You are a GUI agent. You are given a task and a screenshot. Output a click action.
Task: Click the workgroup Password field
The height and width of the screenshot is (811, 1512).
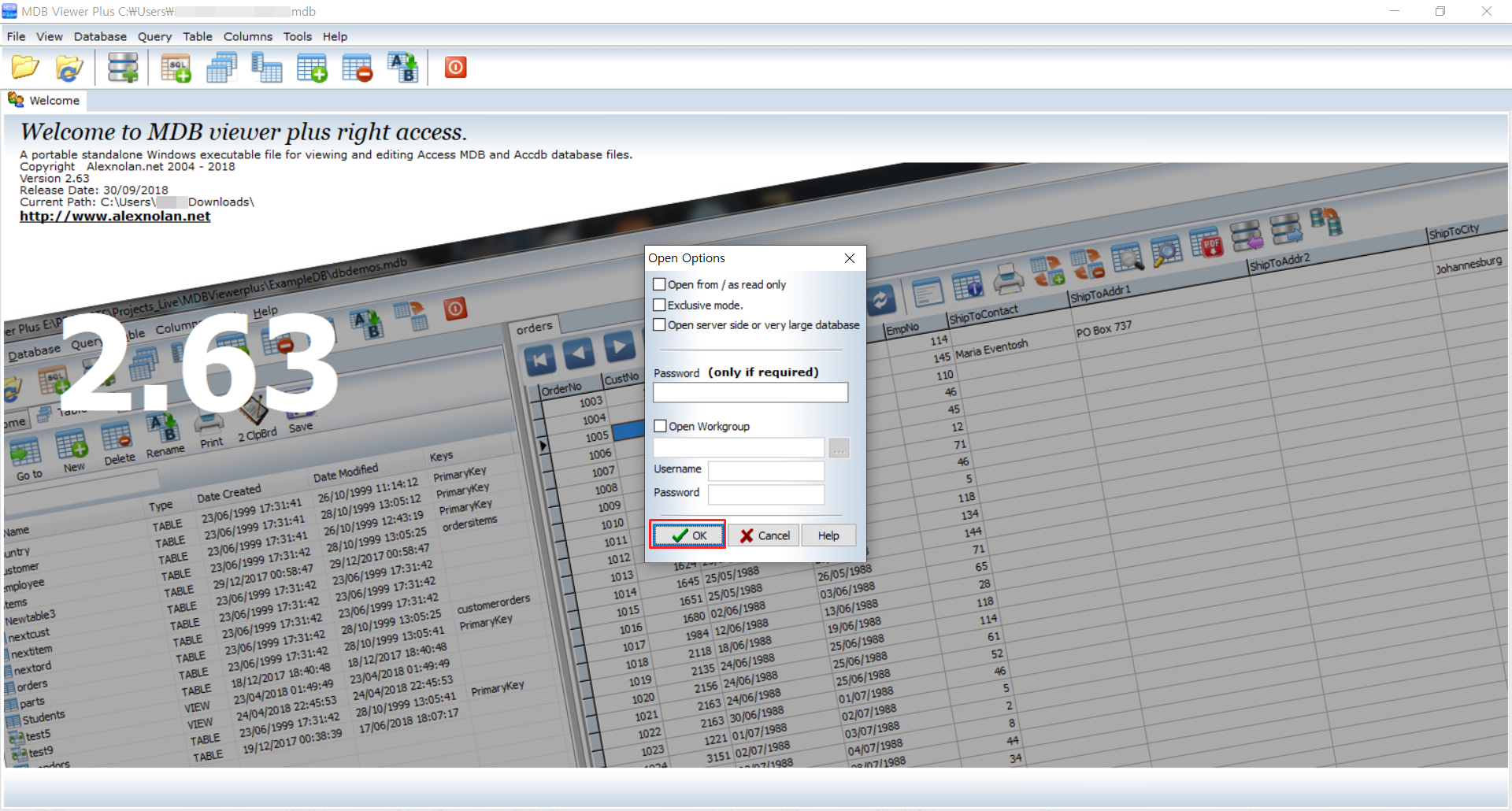[x=766, y=494]
